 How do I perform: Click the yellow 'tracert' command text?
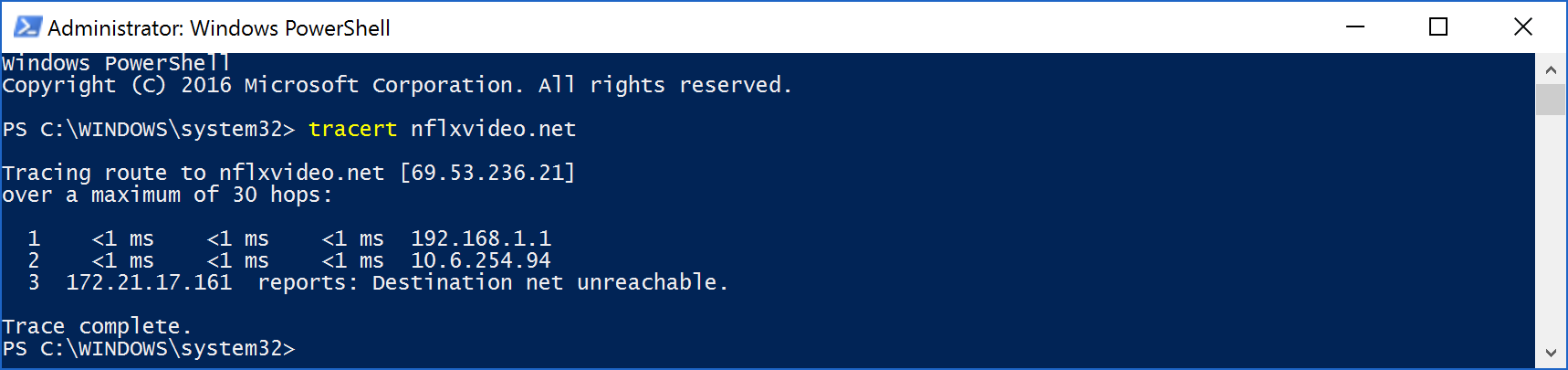352,129
